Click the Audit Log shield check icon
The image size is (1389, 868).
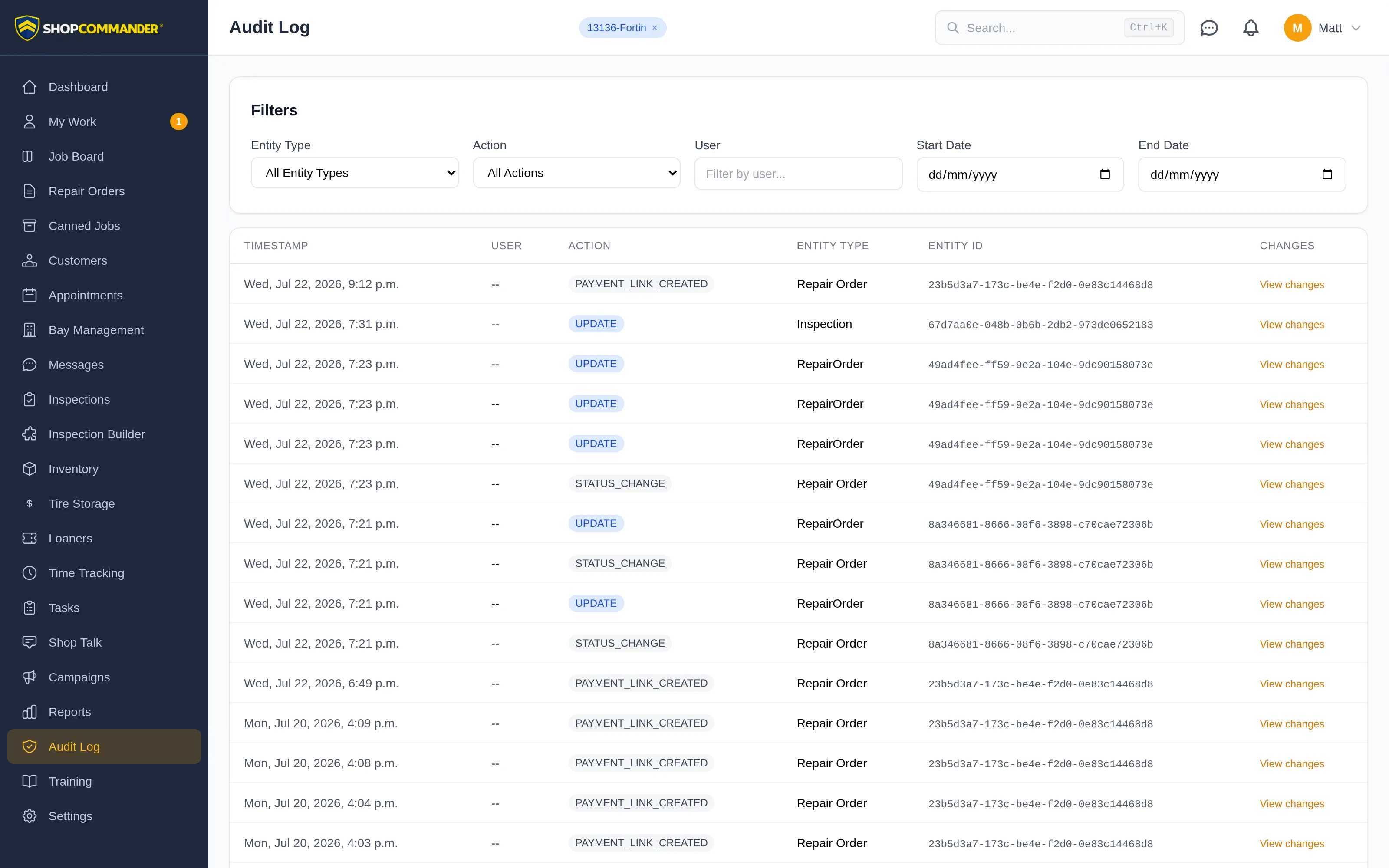[29, 747]
